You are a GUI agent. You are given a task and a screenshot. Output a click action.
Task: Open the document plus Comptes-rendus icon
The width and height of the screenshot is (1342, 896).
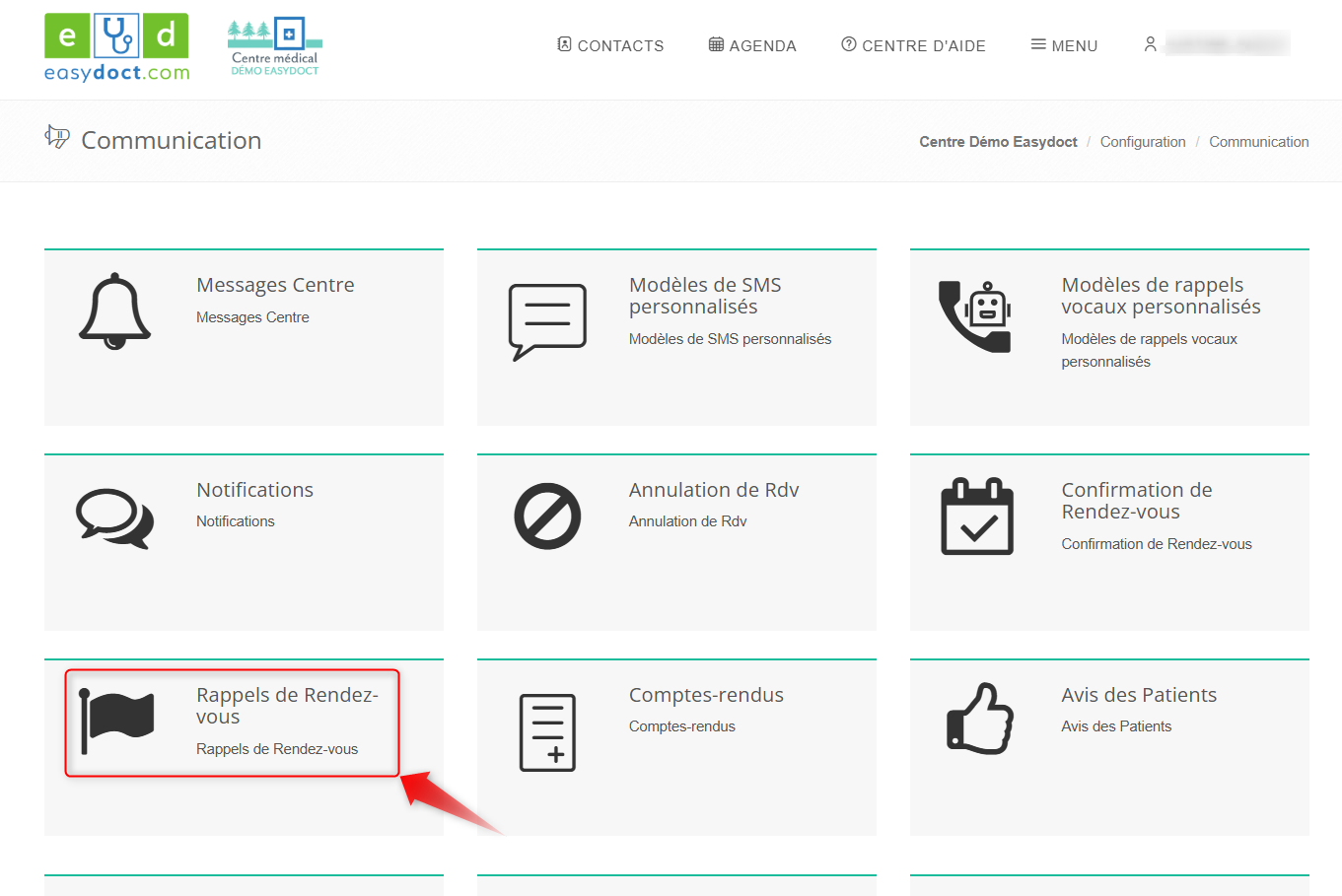tap(547, 732)
